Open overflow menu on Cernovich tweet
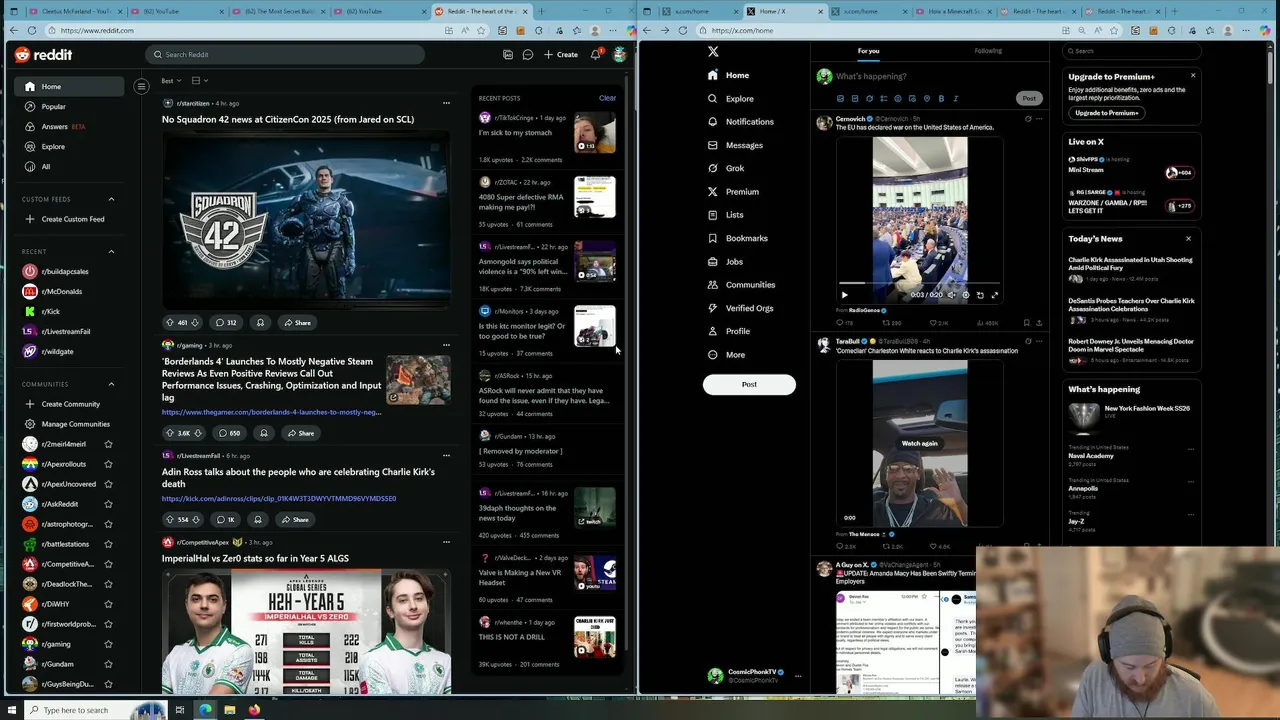Image resolution: width=1280 pixels, height=720 pixels. [x=1039, y=118]
